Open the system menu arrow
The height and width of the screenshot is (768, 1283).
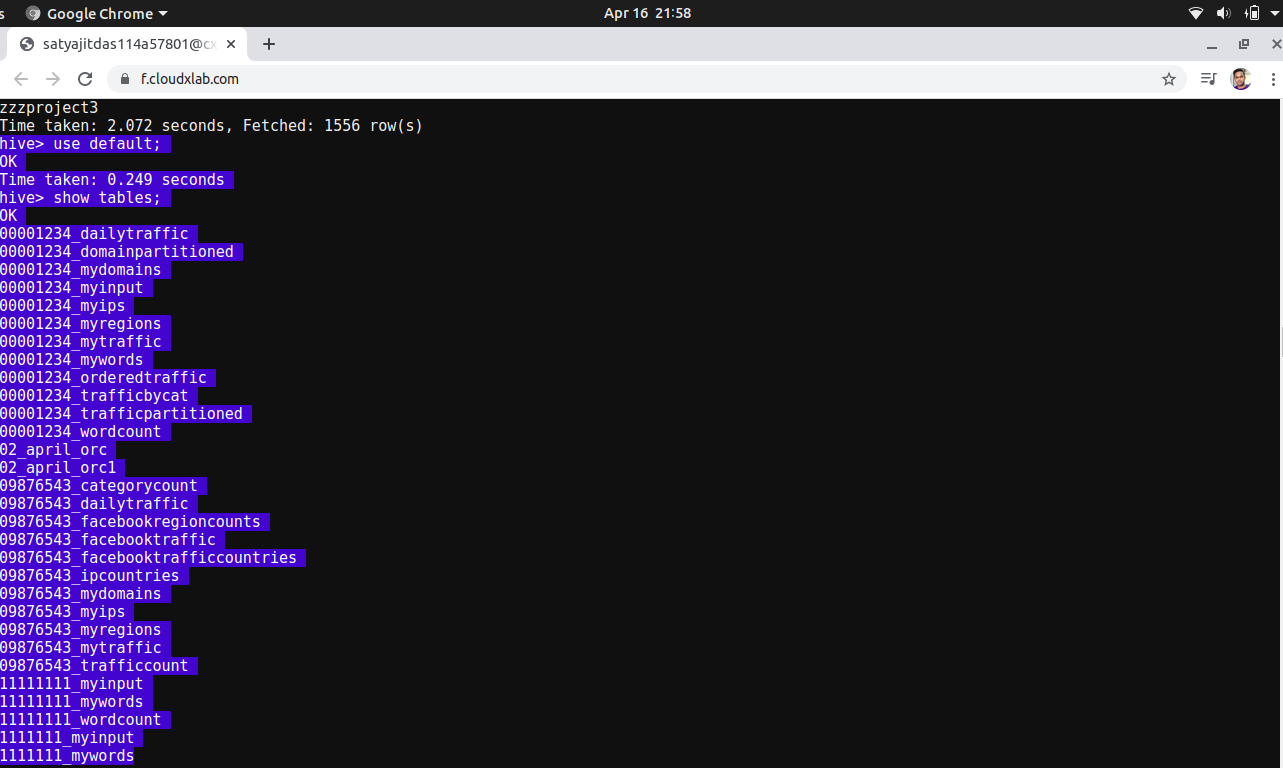coord(1276,14)
